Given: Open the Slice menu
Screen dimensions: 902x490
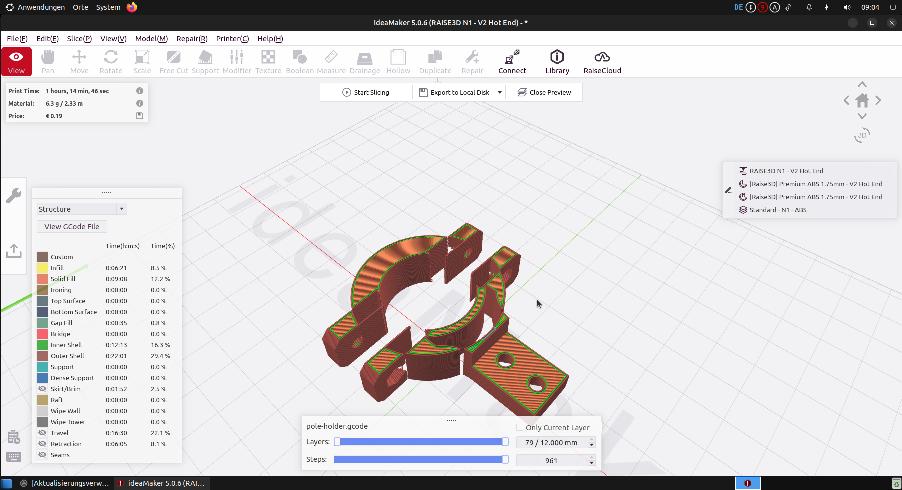Looking at the screenshot, I should click(79, 39).
